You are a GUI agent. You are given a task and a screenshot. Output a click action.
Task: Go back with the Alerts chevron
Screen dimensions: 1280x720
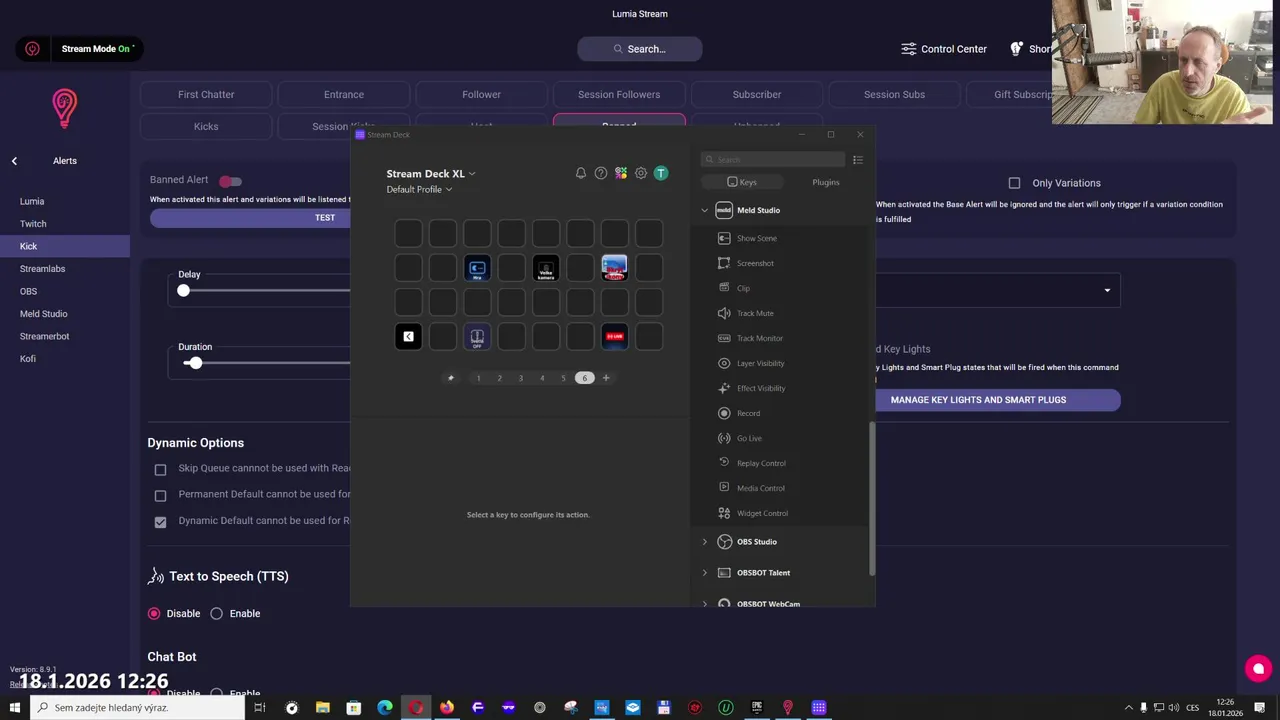tap(14, 161)
